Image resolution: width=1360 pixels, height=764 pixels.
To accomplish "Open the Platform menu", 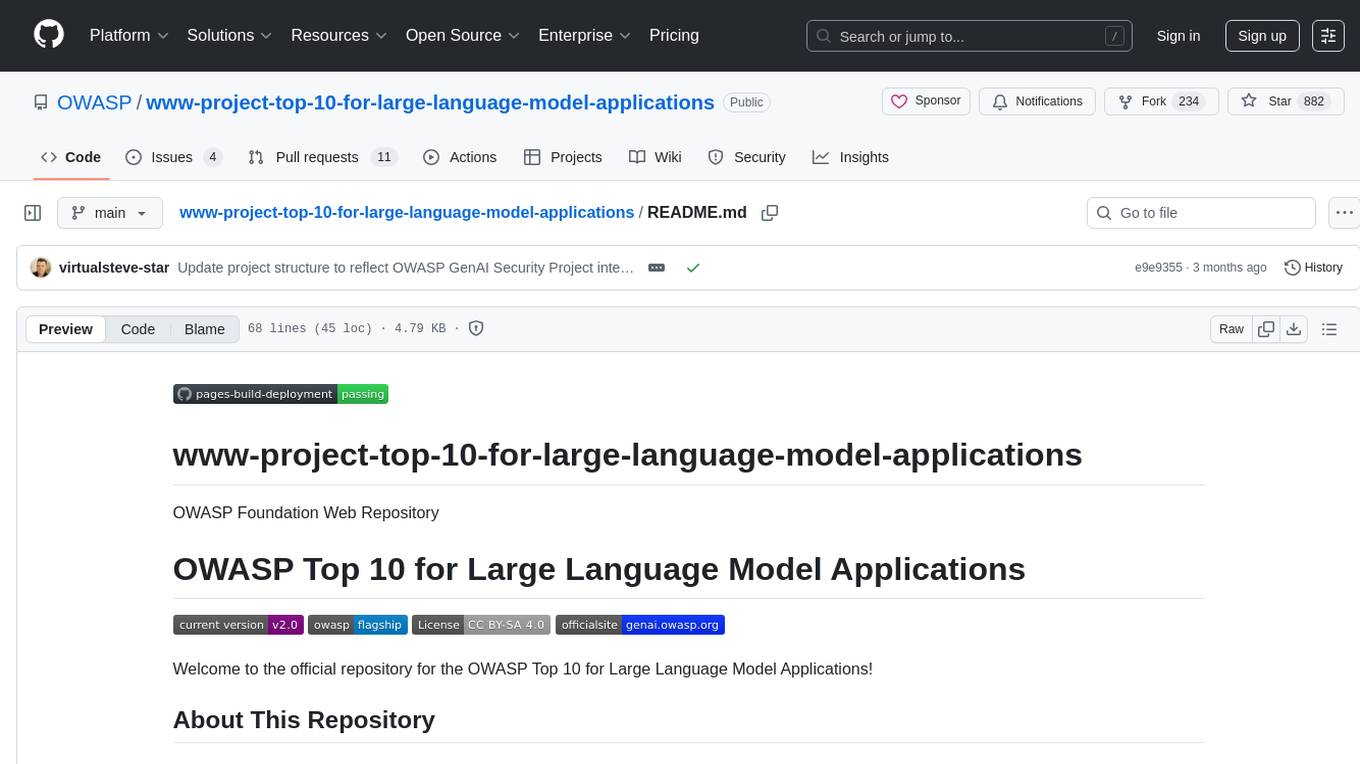I will 129,35.
